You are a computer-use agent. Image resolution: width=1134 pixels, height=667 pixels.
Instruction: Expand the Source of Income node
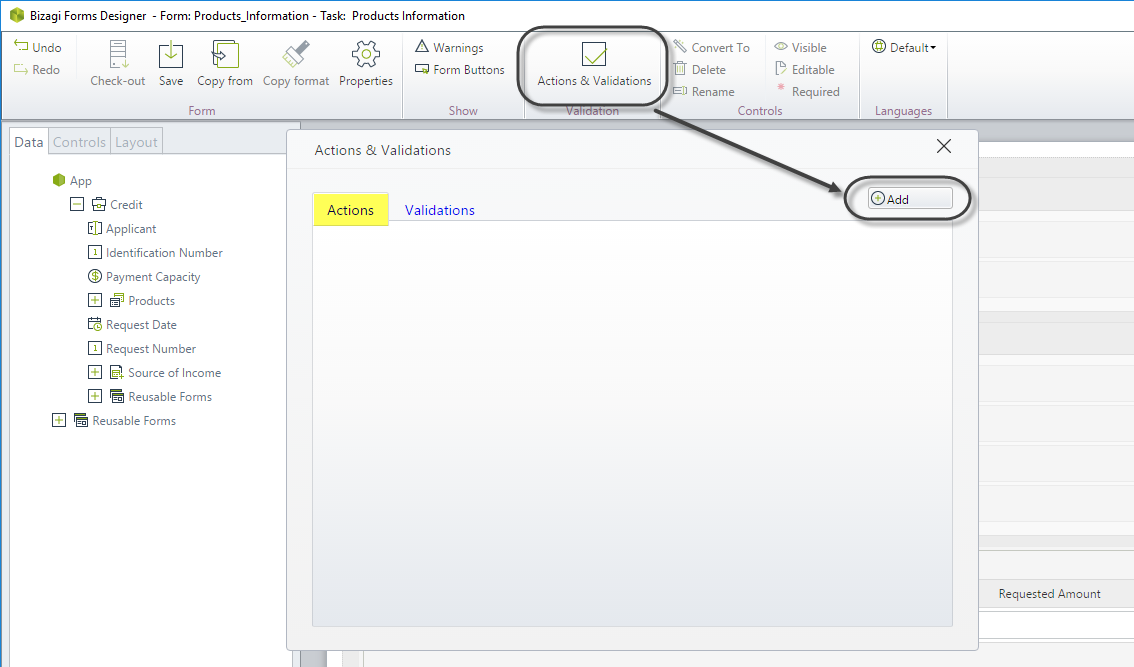point(95,373)
